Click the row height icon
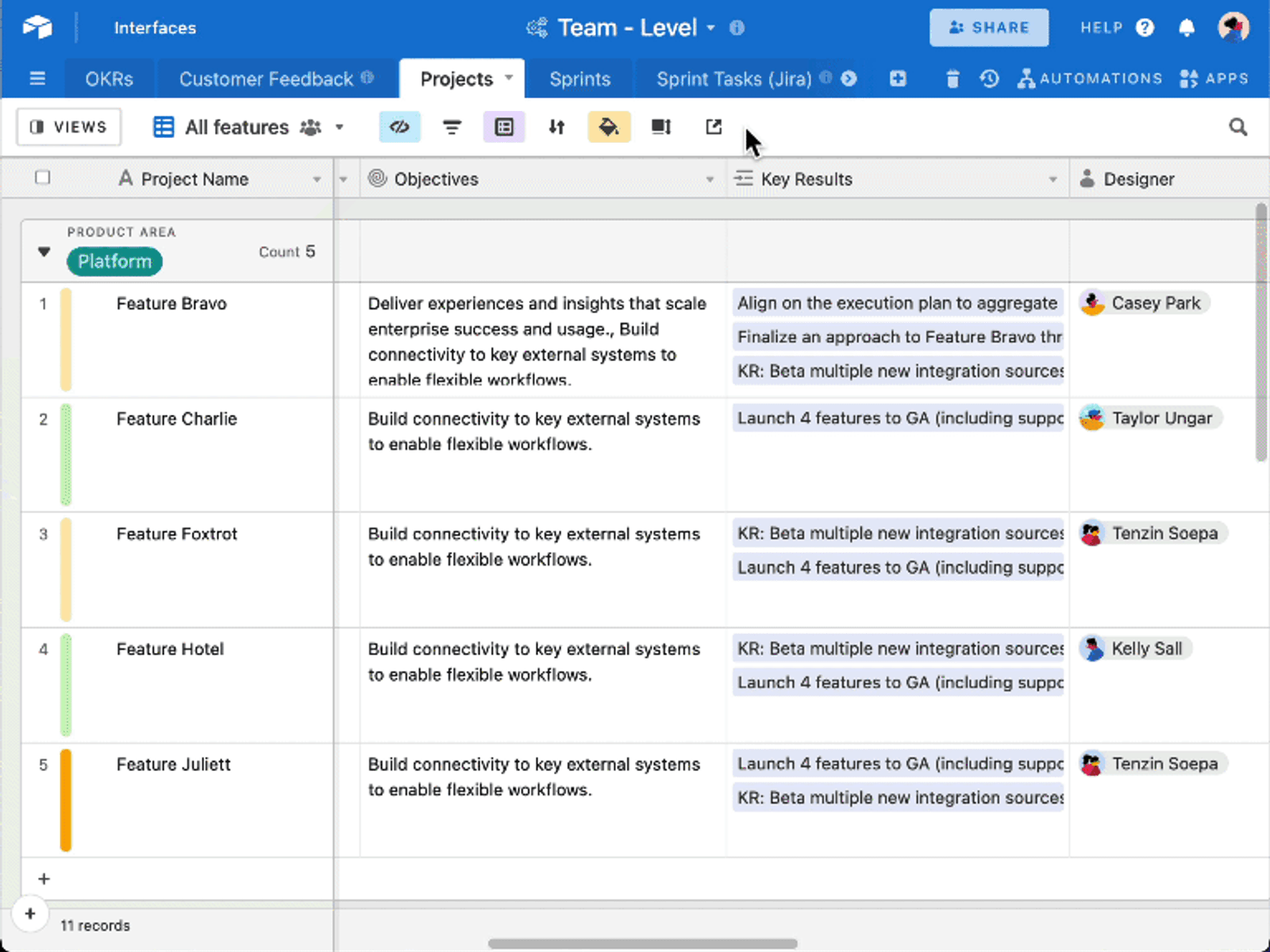Screen dimensions: 1270x952 pyautogui.click(x=661, y=127)
